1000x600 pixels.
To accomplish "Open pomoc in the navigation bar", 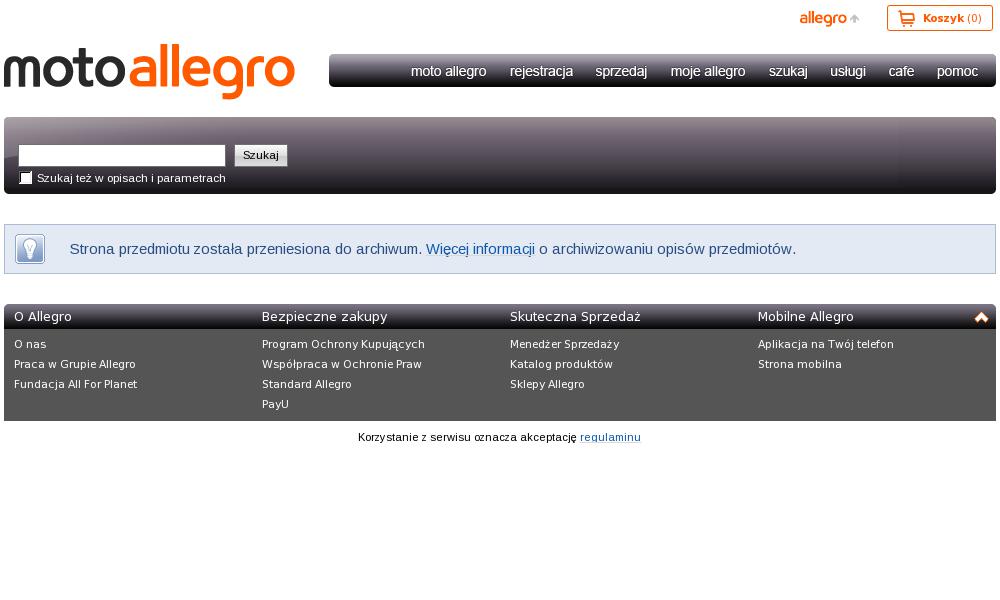I will 957,71.
